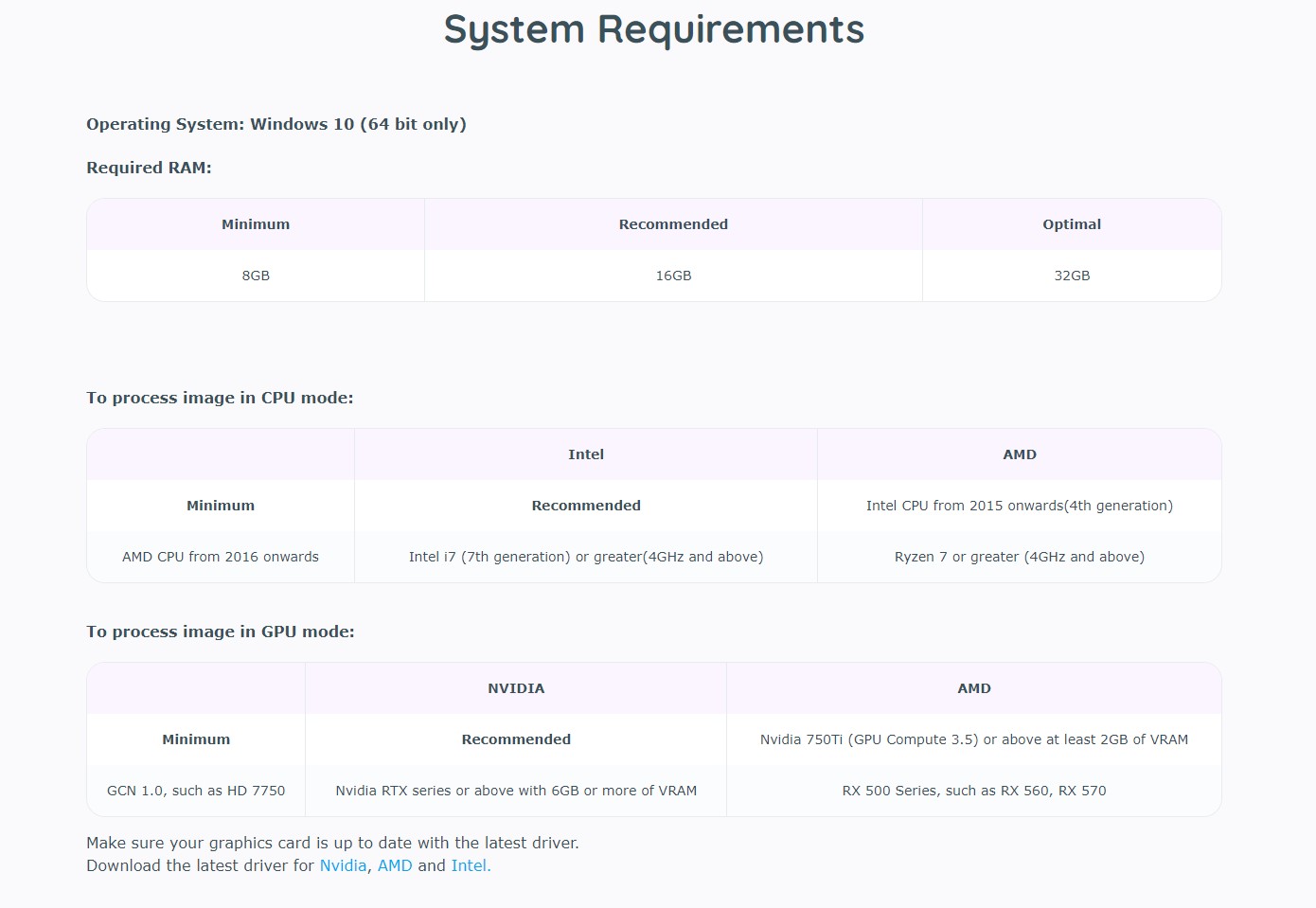
Task: Click 'Intel CPU from 2015 onwards(4th generation)' cell
Action: [1020, 506]
